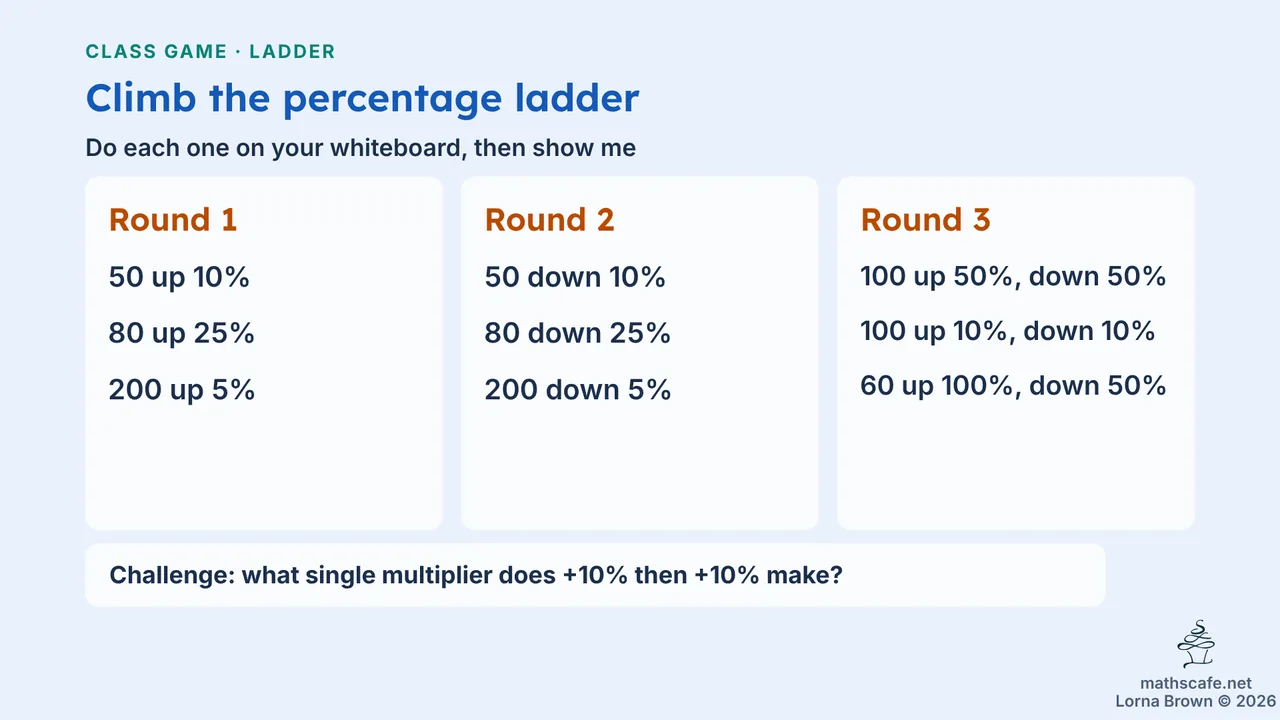The height and width of the screenshot is (720, 1280).
Task: Select the Round 1 heading
Action: (173, 220)
